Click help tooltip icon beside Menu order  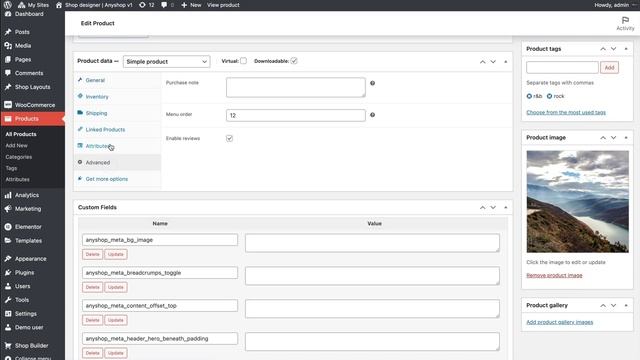(372, 115)
